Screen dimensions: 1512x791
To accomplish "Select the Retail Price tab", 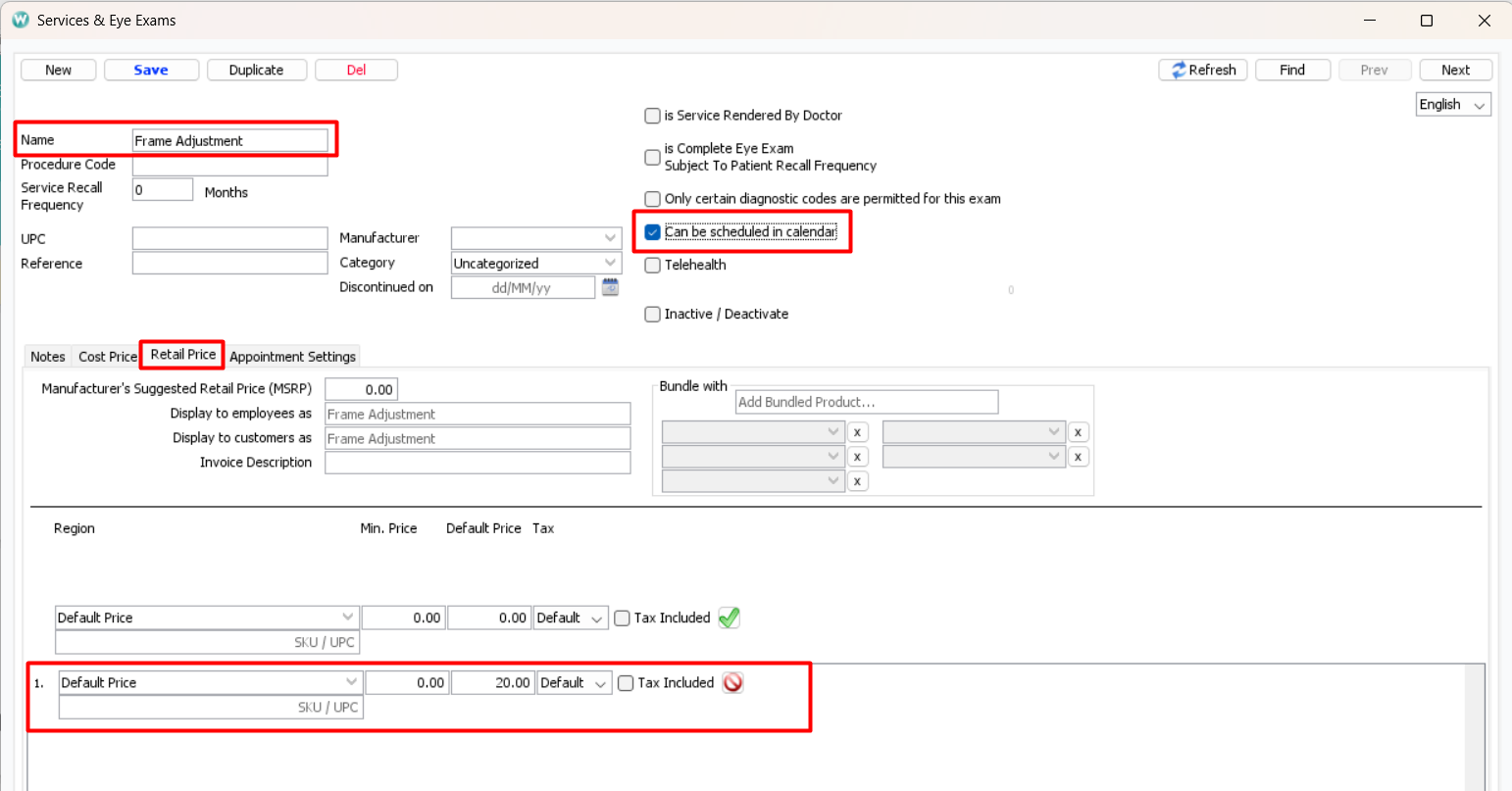I will tap(183, 354).
